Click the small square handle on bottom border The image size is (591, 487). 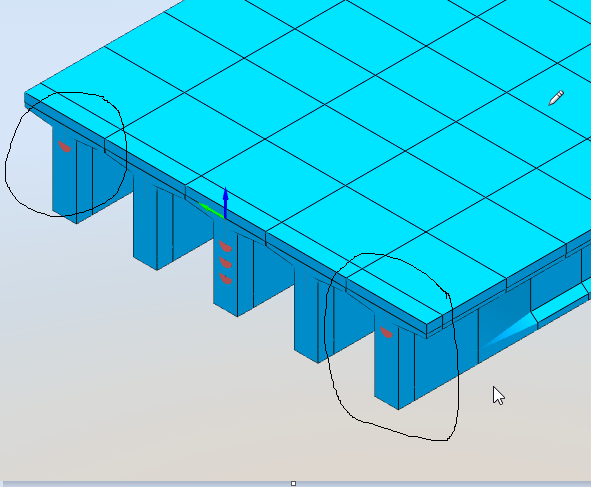(x=293, y=483)
